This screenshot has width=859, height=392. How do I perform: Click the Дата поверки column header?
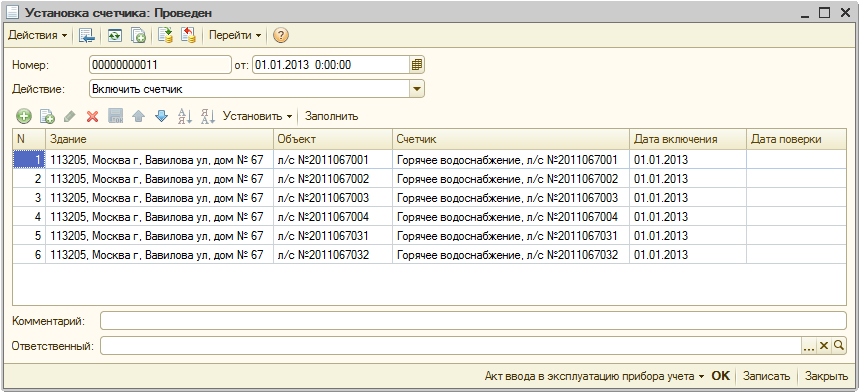[797, 139]
